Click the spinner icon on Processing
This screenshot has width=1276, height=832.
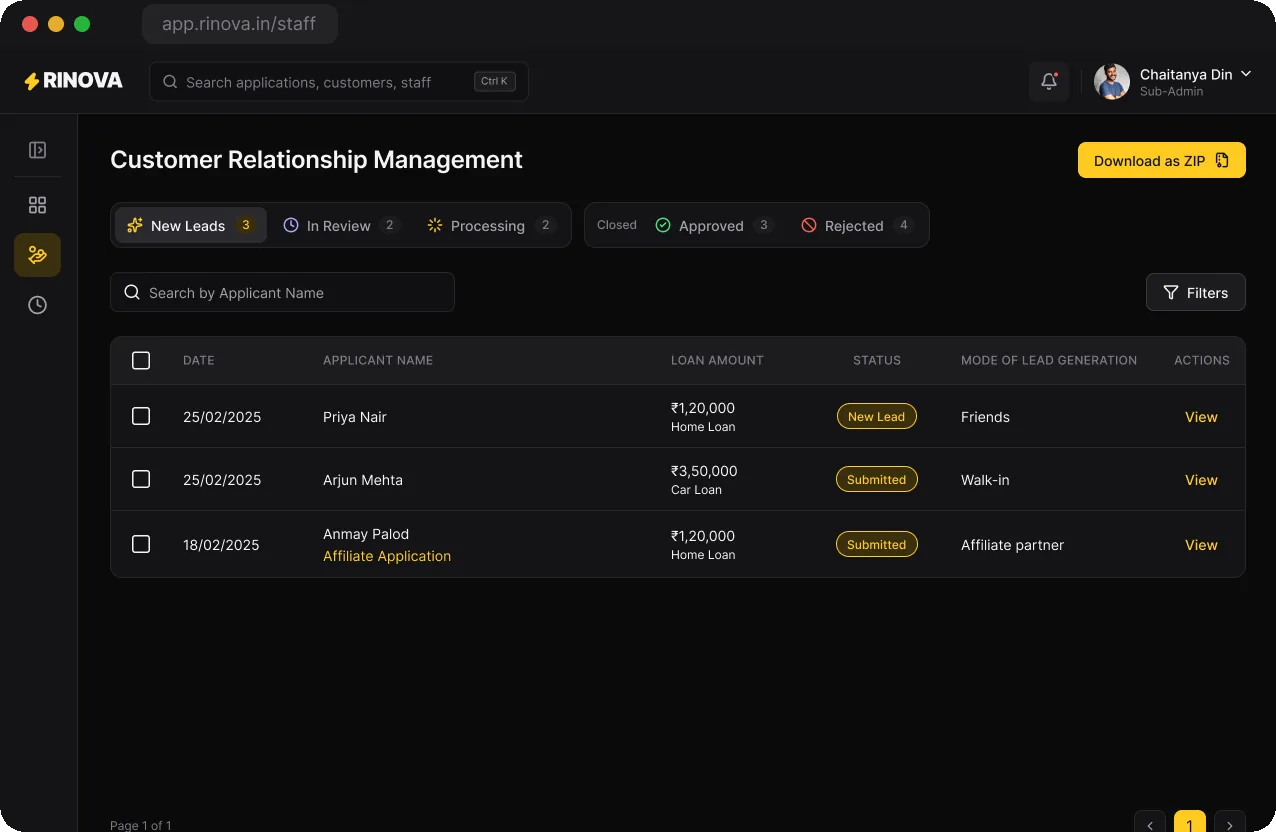(435, 225)
